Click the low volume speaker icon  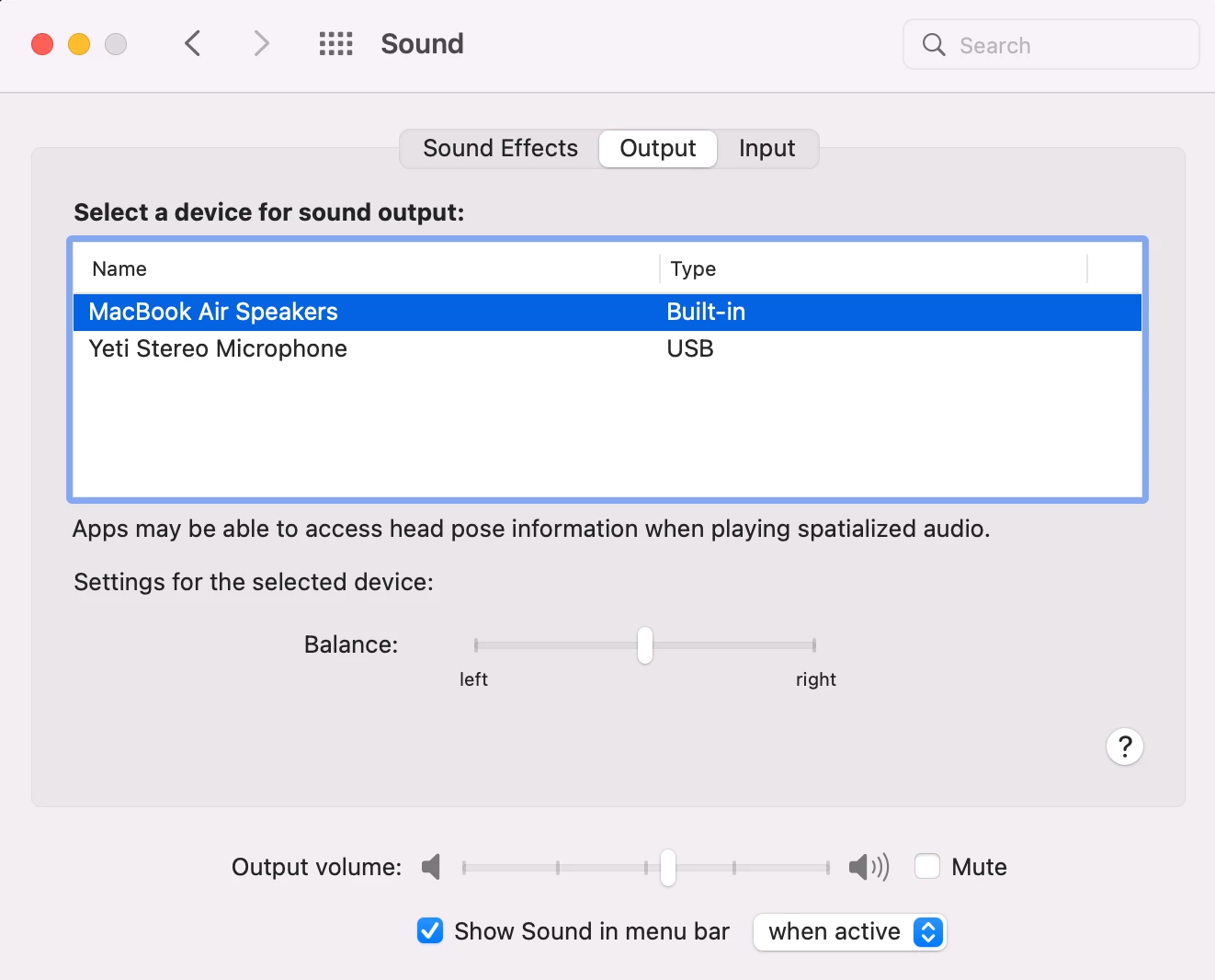point(431,867)
